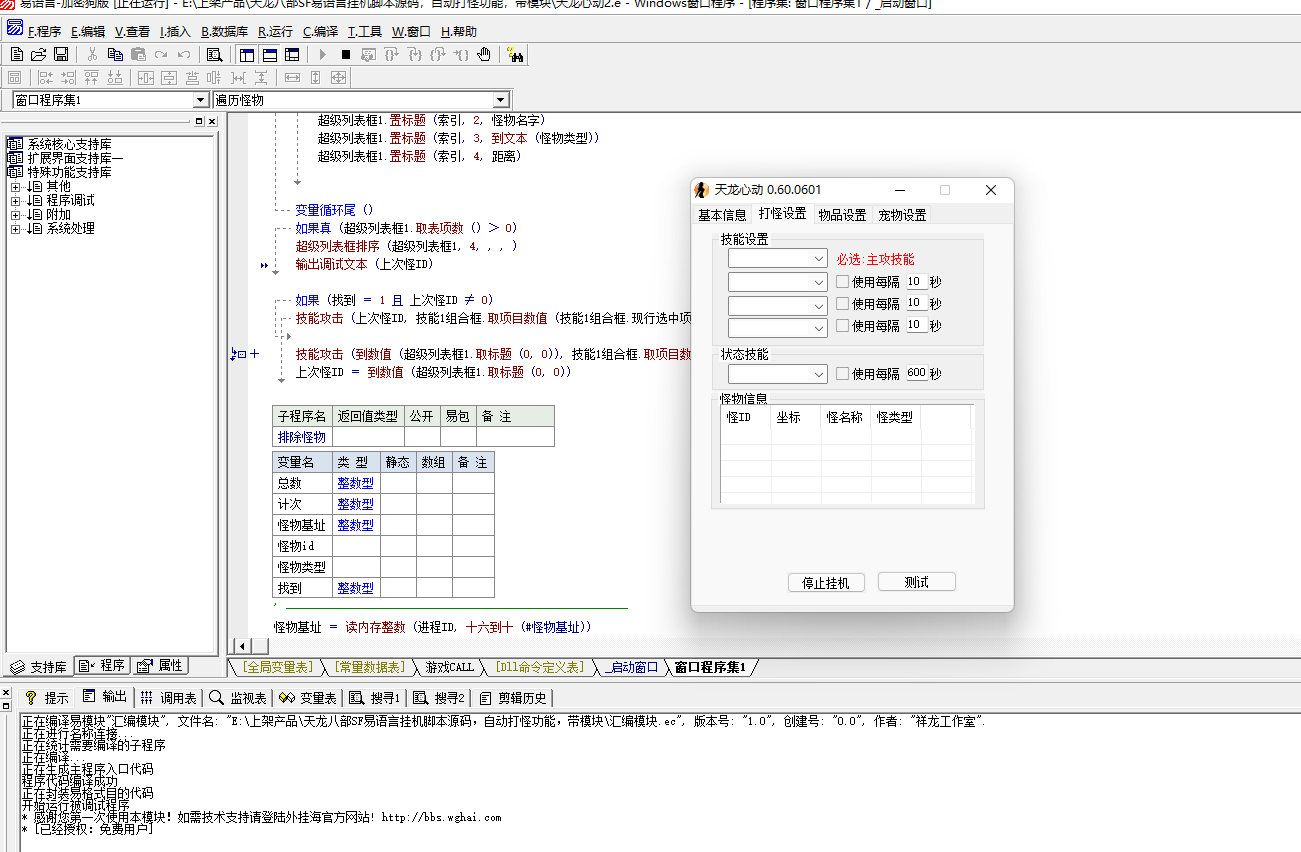Switch to the 物品设置 tab
The image size is (1301, 852).
coord(842,215)
